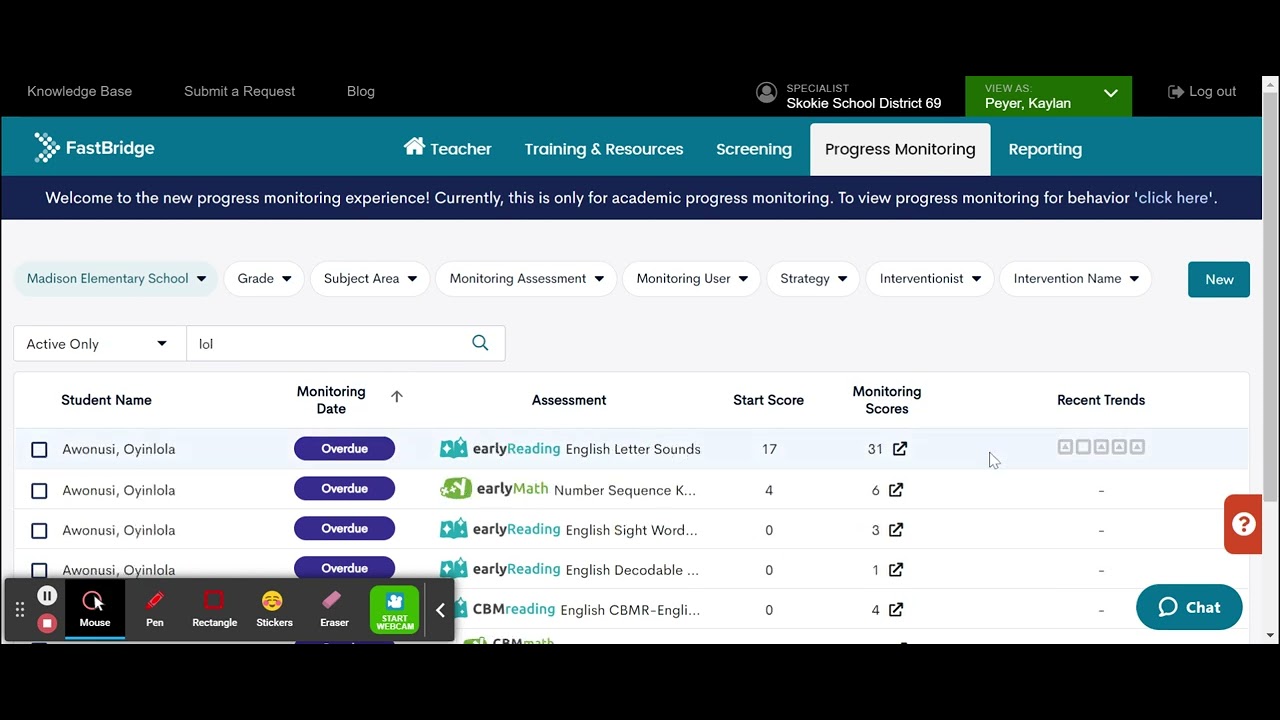The image size is (1280, 720).
Task: Open the Stickers tool
Action: [x=274, y=608]
